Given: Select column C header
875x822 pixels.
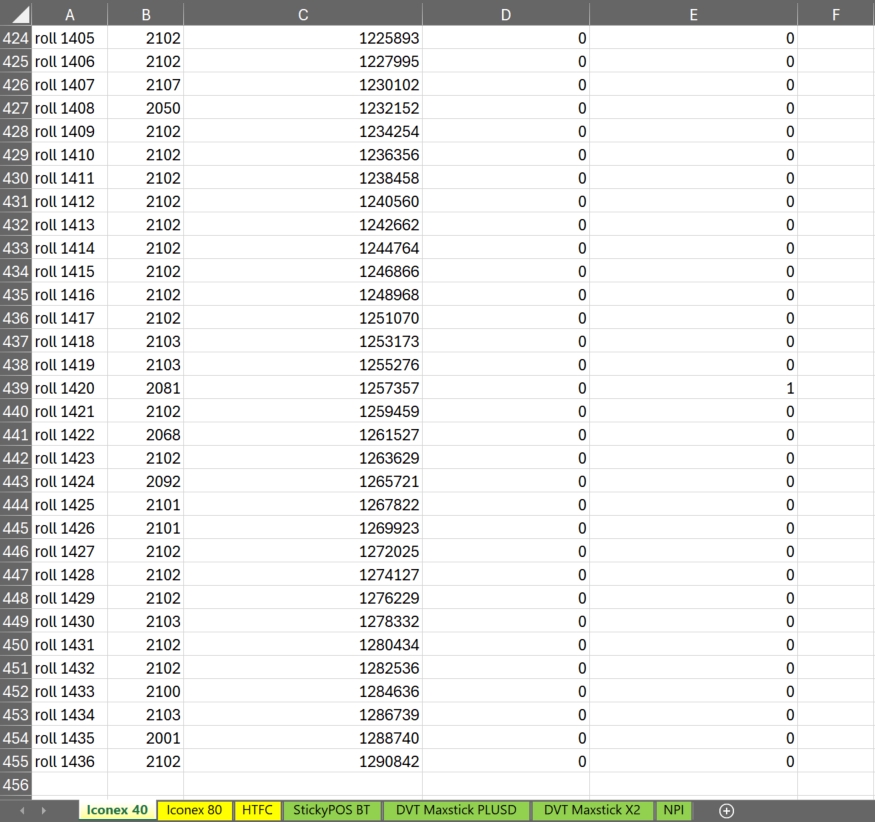Looking at the screenshot, I should [x=303, y=14].
